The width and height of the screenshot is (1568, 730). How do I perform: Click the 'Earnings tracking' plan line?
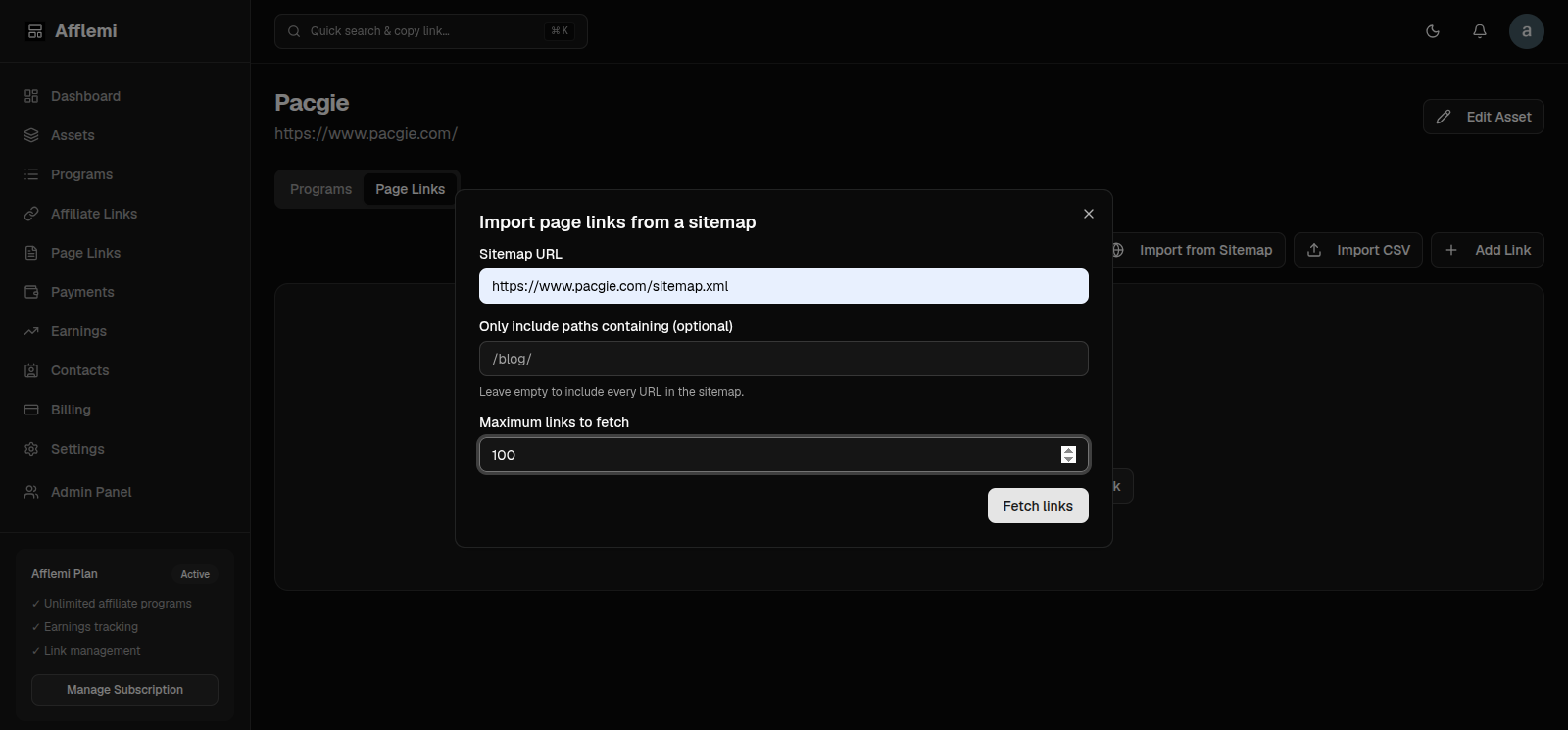tap(85, 627)
